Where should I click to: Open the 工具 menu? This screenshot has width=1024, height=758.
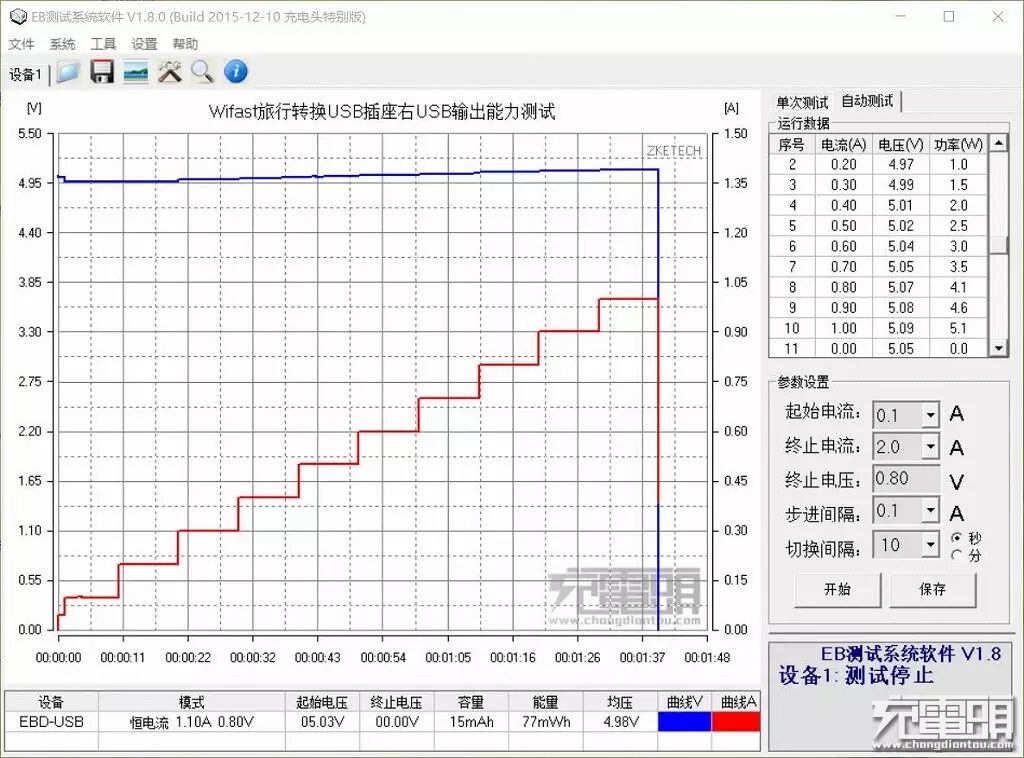point(103,44)
